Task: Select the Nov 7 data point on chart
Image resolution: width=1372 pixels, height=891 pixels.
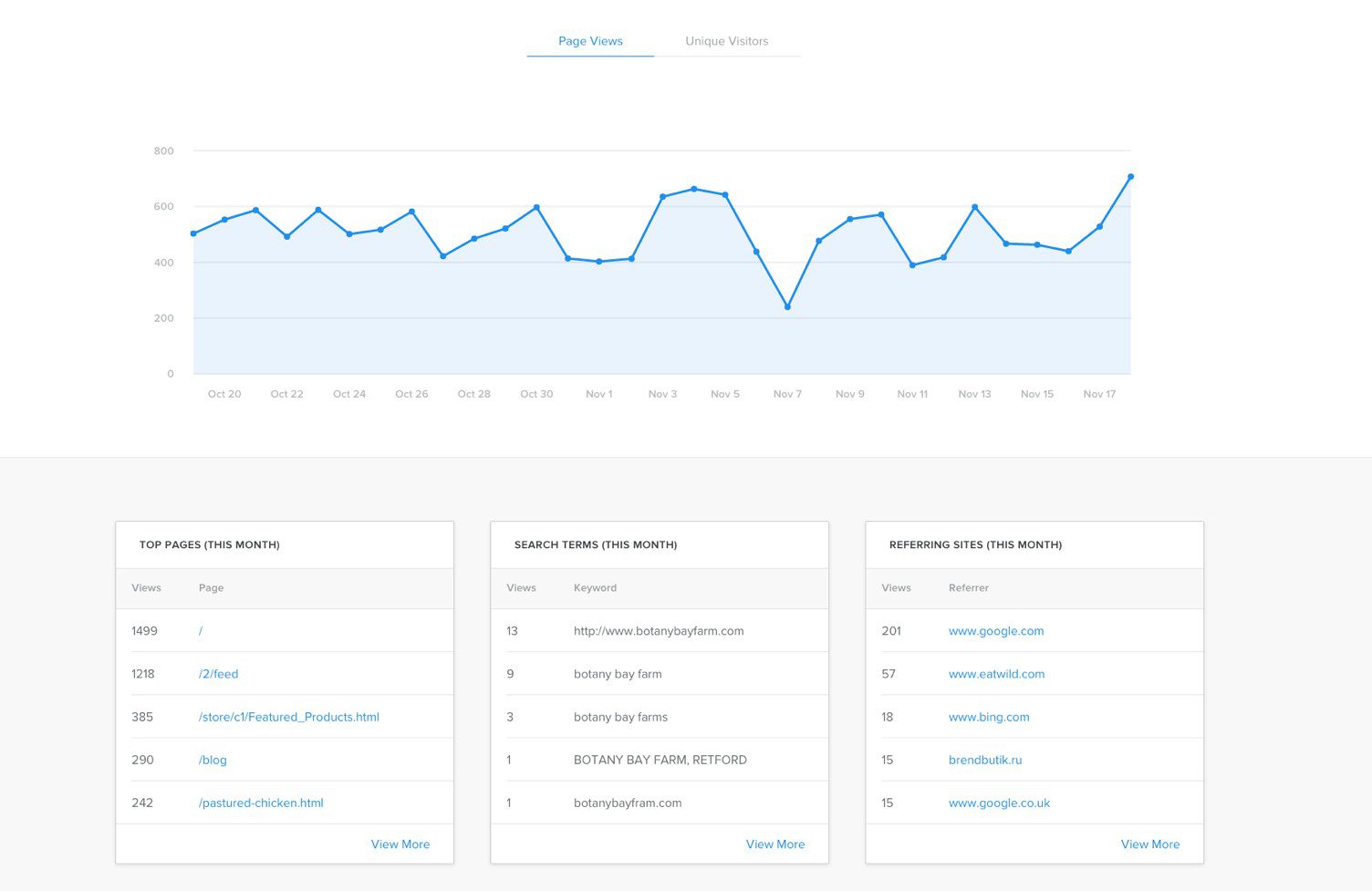Action: (x=787, y=306)
